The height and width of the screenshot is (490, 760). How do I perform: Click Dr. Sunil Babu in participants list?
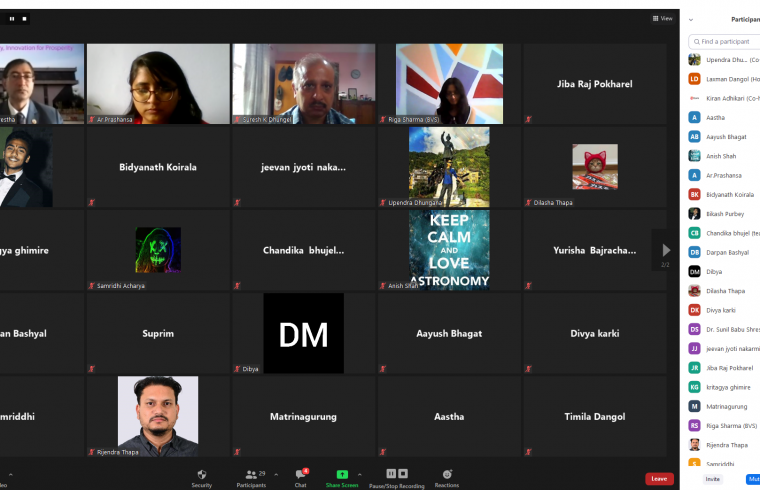coord(724,330)
